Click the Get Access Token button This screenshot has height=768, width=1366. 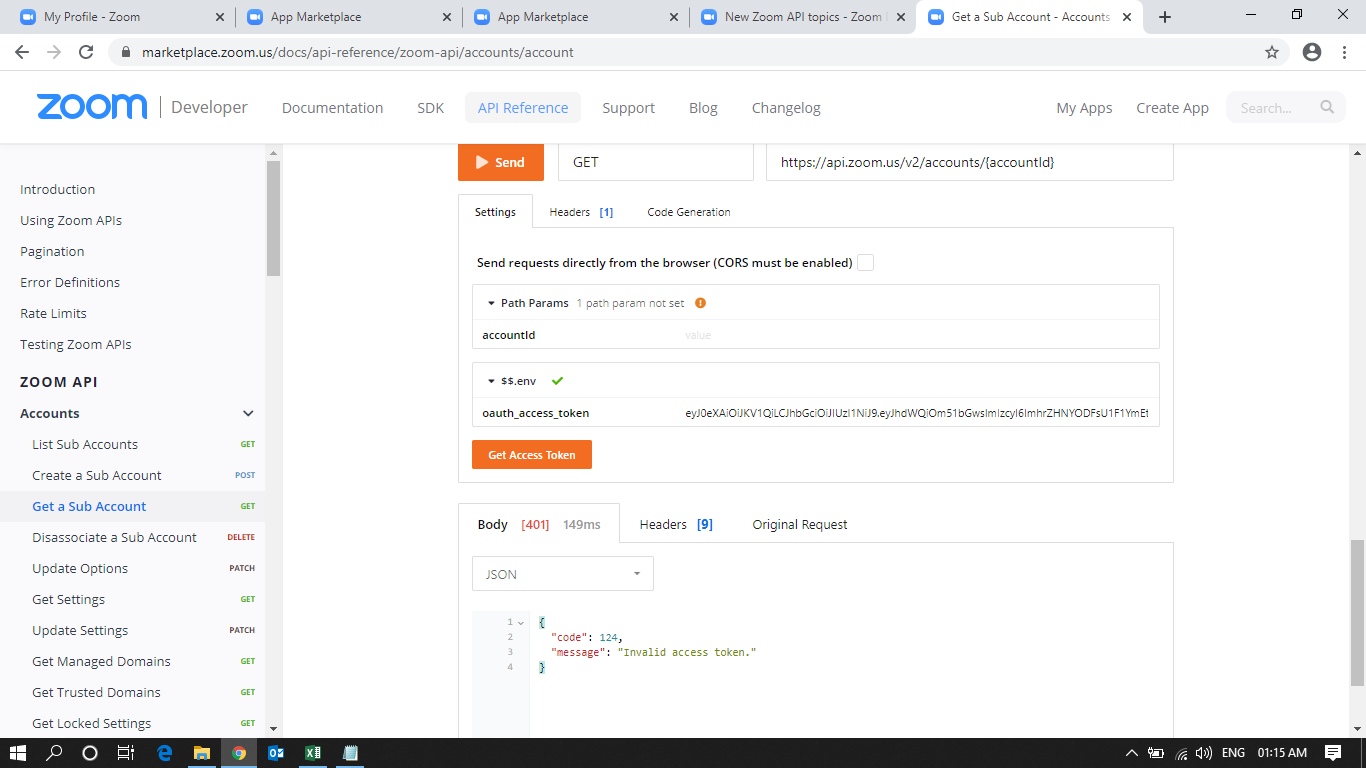coord(532,455)
